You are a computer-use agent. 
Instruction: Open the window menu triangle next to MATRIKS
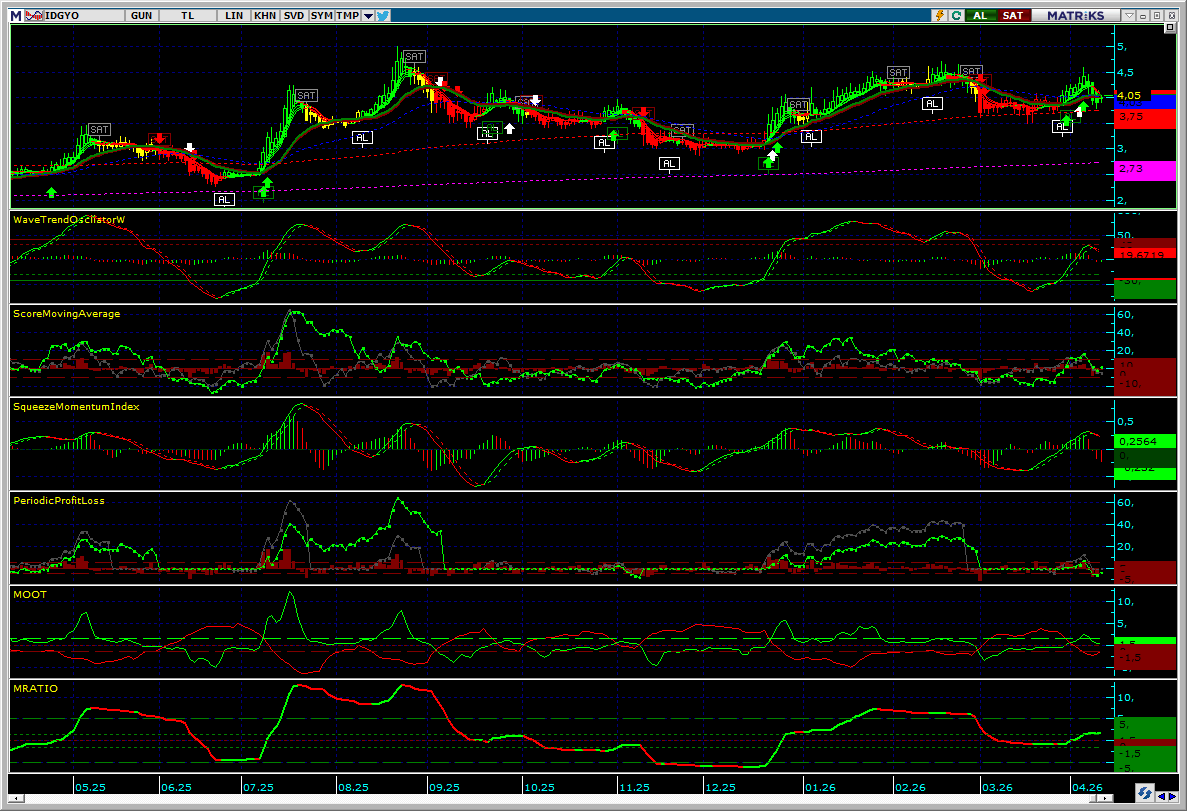[1129, 15]
